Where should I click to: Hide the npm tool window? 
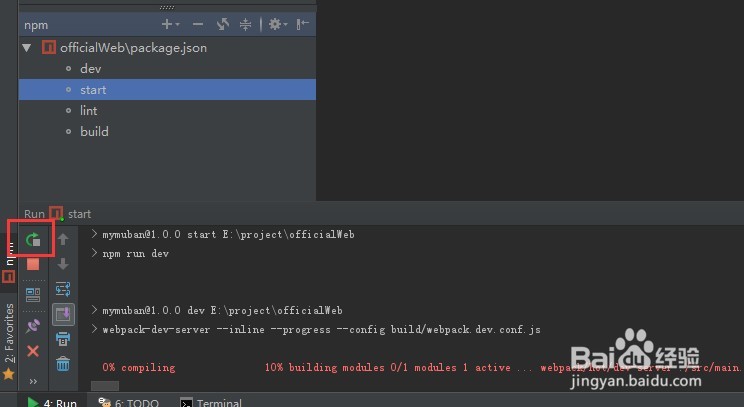click(x=302, y=24)
